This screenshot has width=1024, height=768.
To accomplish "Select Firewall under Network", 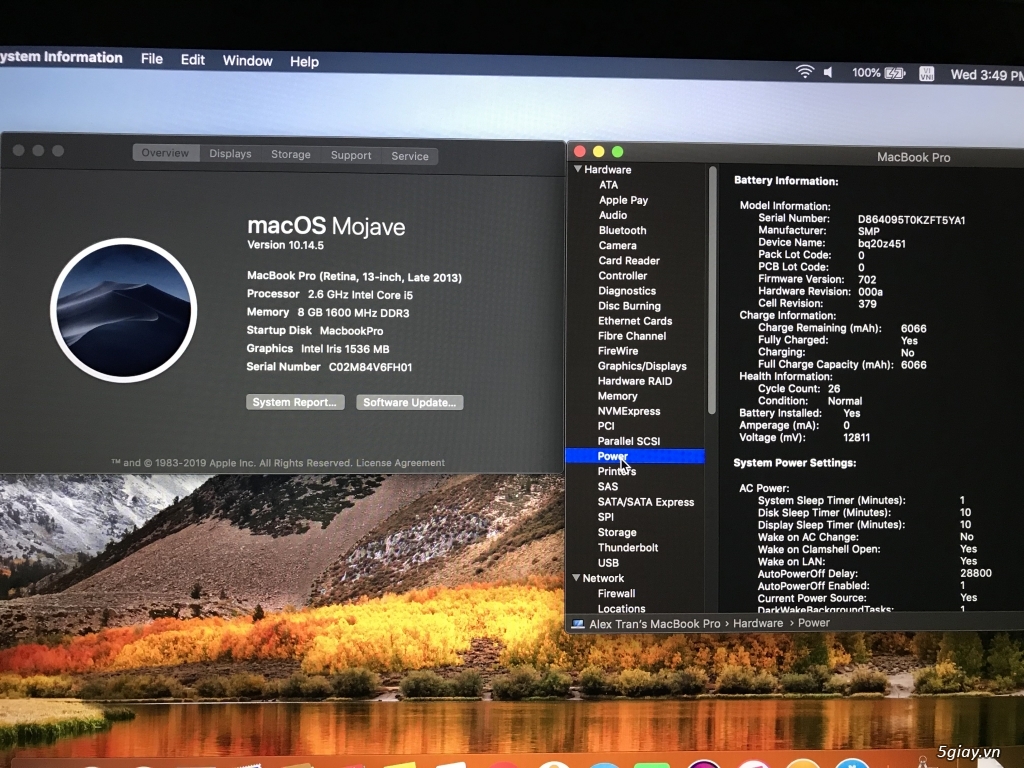I will click(x=616, y=594).
